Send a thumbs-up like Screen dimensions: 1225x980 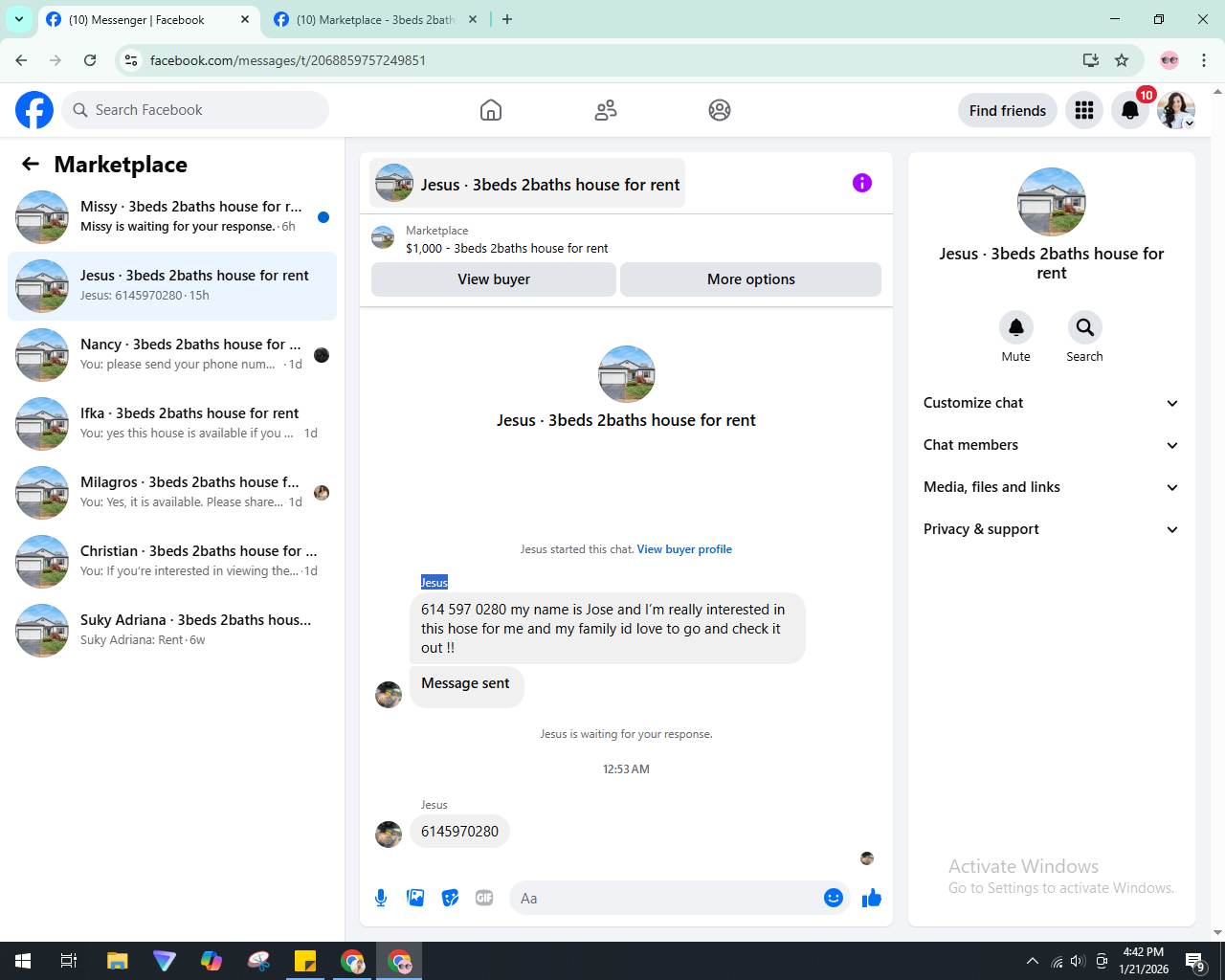click(872, 898)
